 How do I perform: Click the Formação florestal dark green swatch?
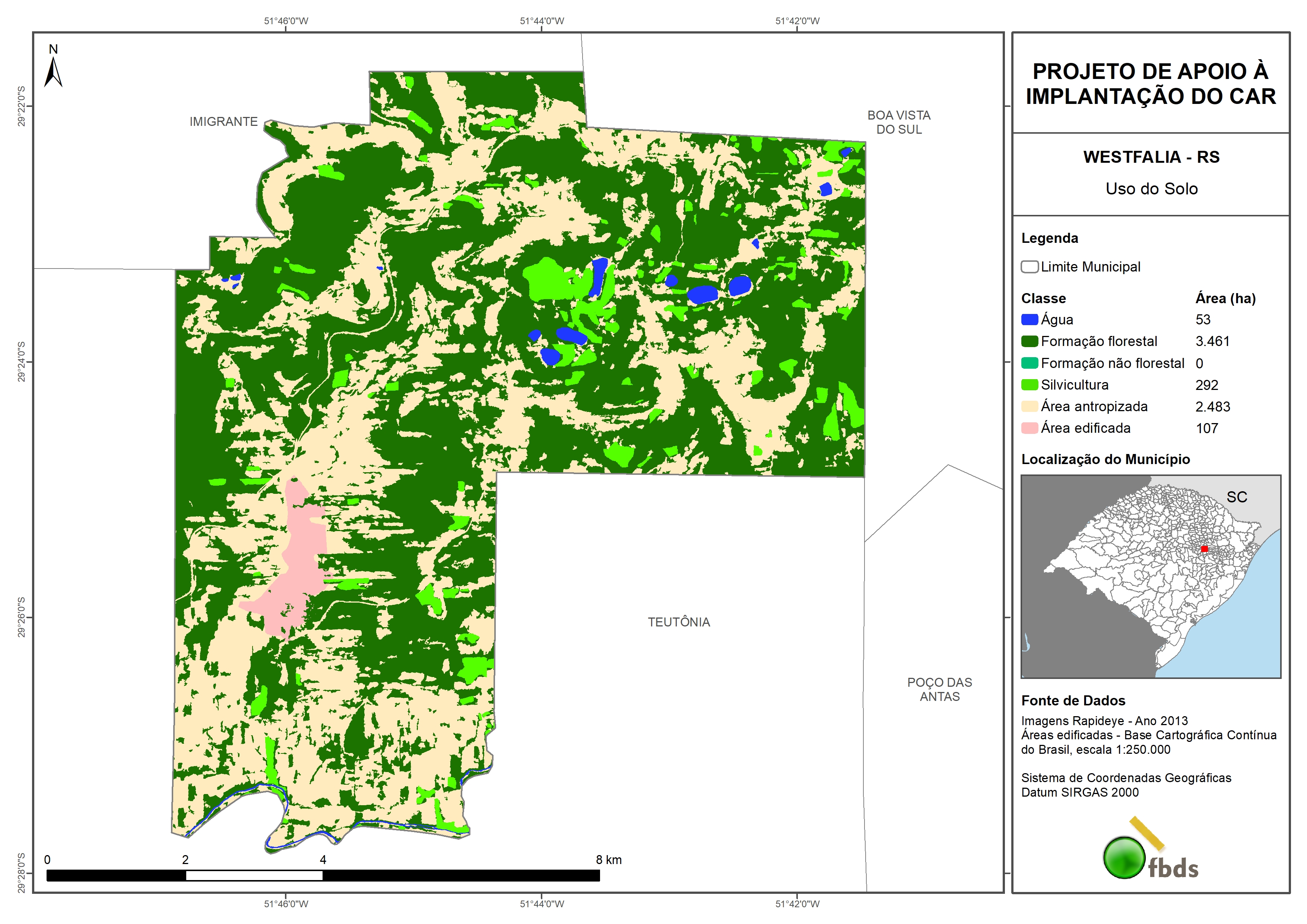1029,342
